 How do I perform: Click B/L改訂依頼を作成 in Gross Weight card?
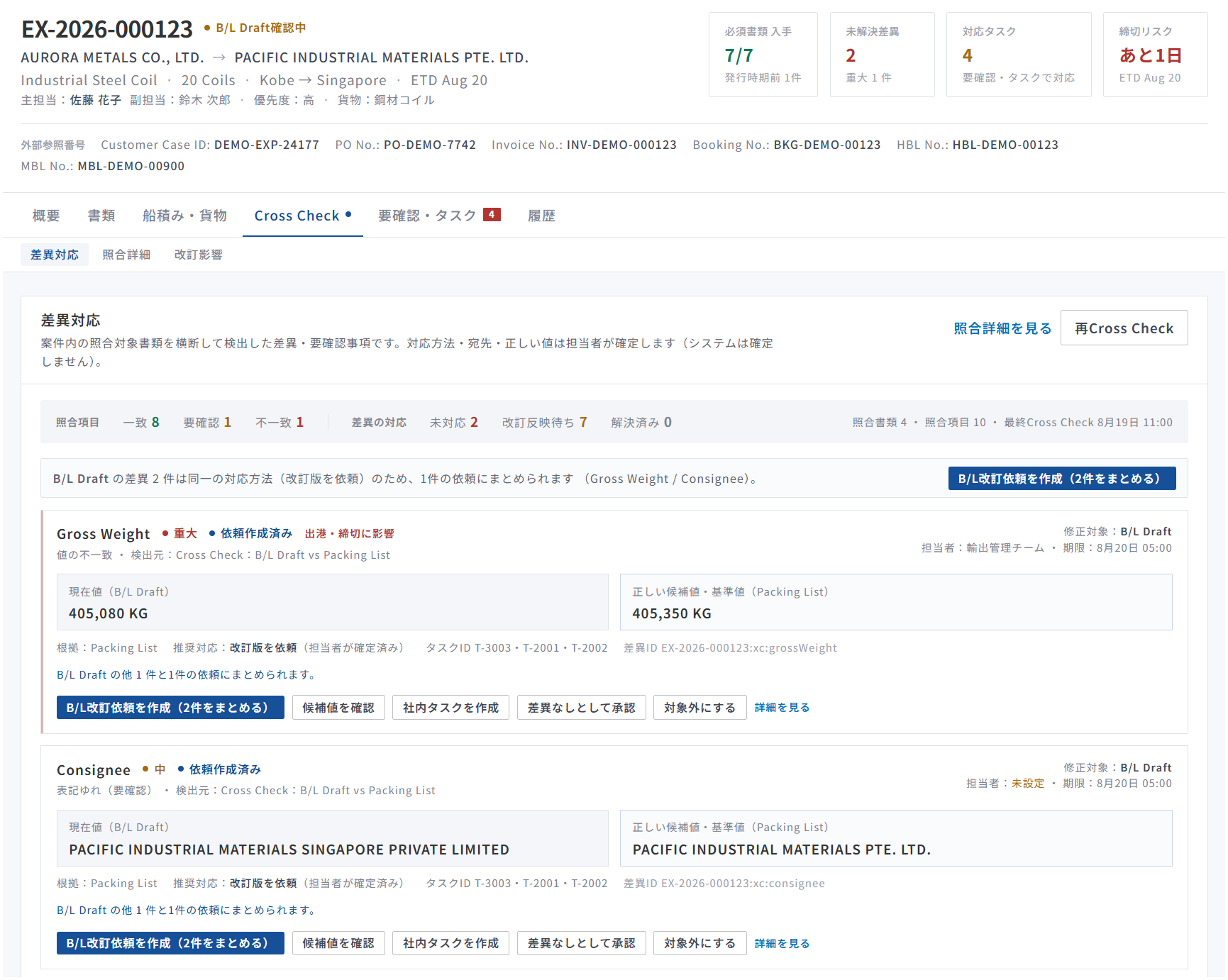170,708
